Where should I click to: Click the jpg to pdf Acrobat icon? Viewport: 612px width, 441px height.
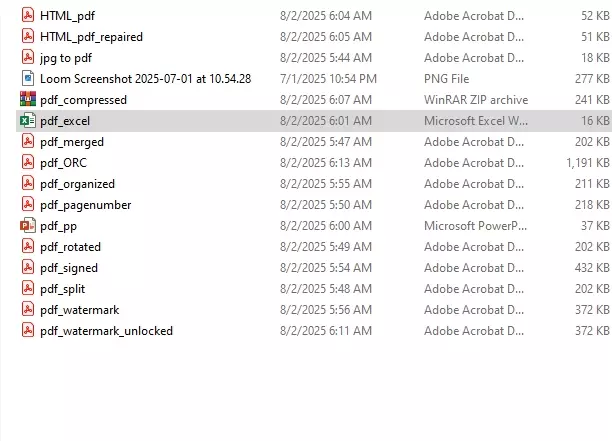[28, 58]
